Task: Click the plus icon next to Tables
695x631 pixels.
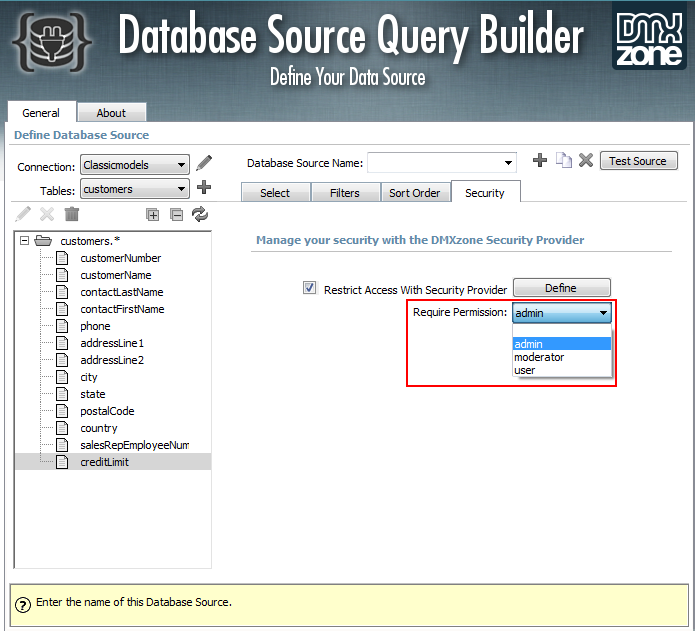Action: [204, 187]
